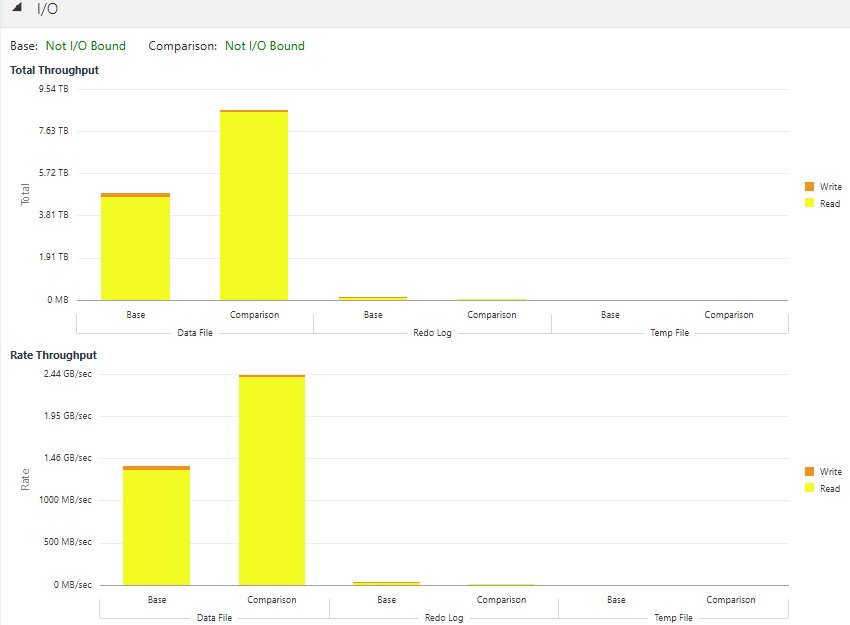This screenshot has width=850, height=625.
Task: Select Comparison Data File bar in Total Throughput
Action: (254, 205)
